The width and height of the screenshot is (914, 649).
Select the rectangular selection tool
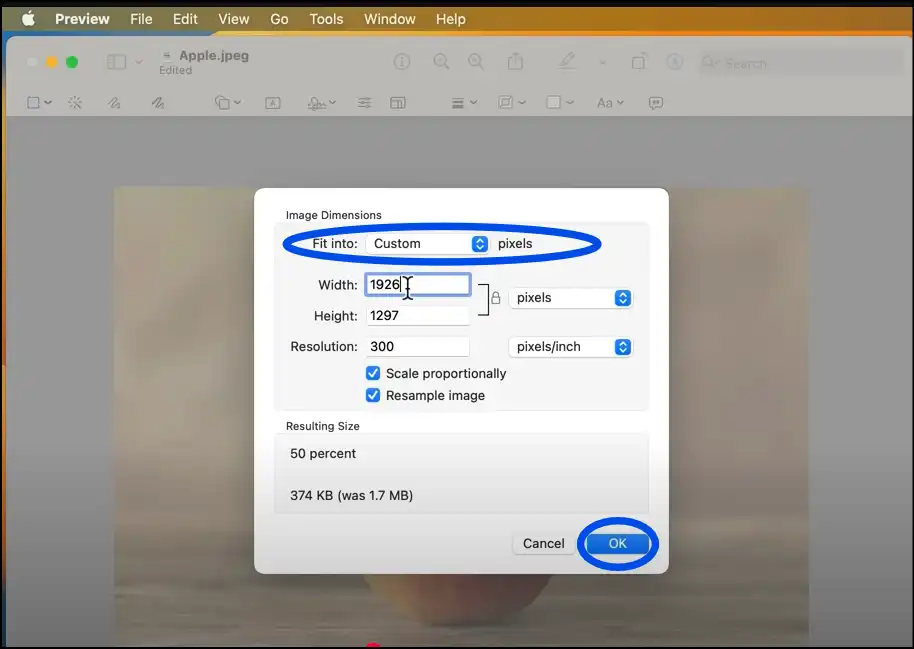[33, 103]
